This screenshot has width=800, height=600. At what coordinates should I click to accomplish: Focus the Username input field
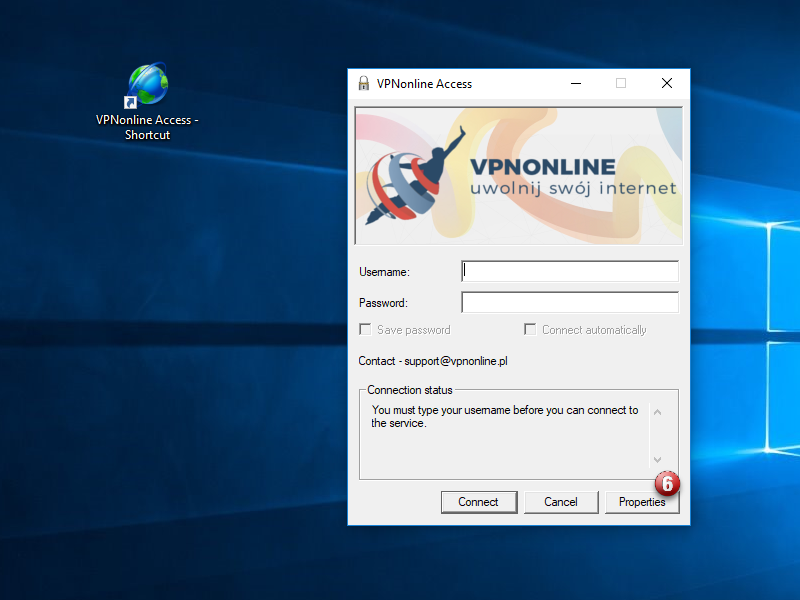[570, 271]
